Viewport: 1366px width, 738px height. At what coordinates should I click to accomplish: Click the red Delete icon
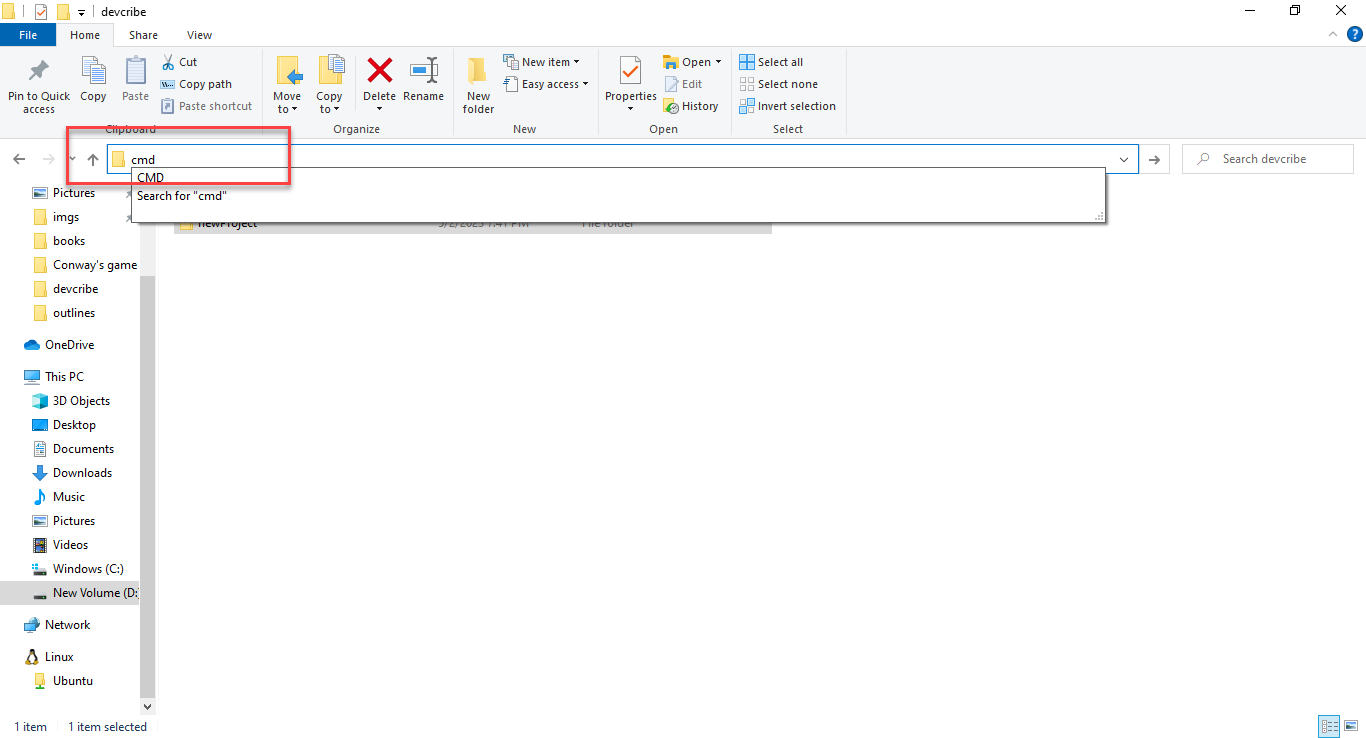tap(379, 72)
